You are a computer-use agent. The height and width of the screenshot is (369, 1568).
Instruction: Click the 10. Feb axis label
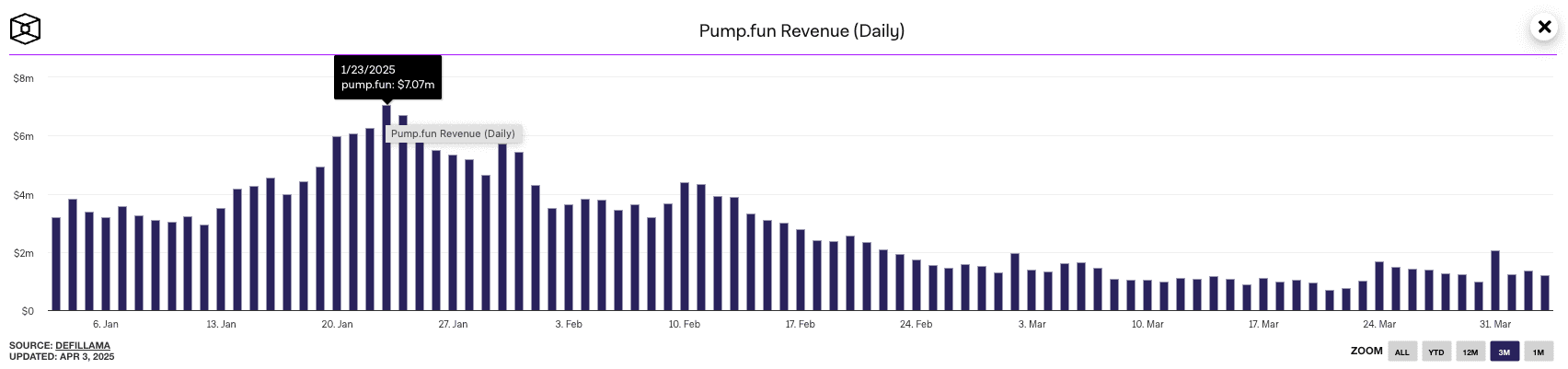(x=685, y=324)
